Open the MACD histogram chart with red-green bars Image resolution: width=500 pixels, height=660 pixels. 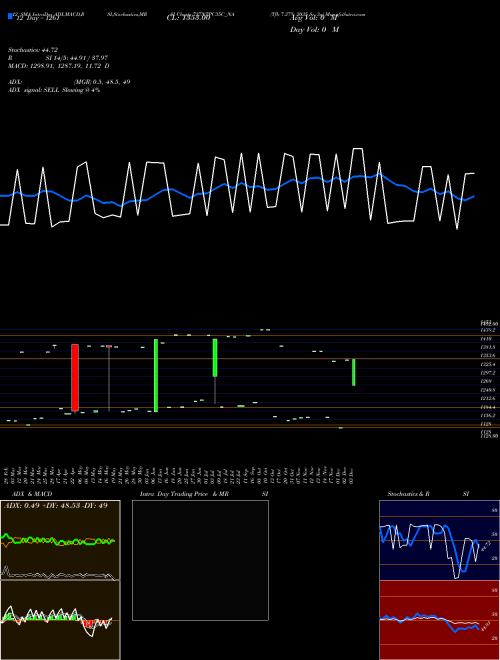point(60,620)
